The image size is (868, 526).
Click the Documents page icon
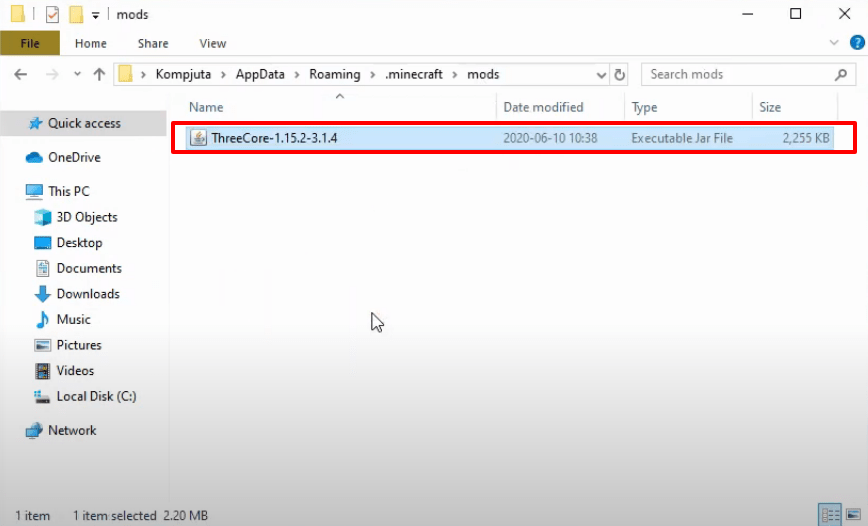tap(43, 269)
